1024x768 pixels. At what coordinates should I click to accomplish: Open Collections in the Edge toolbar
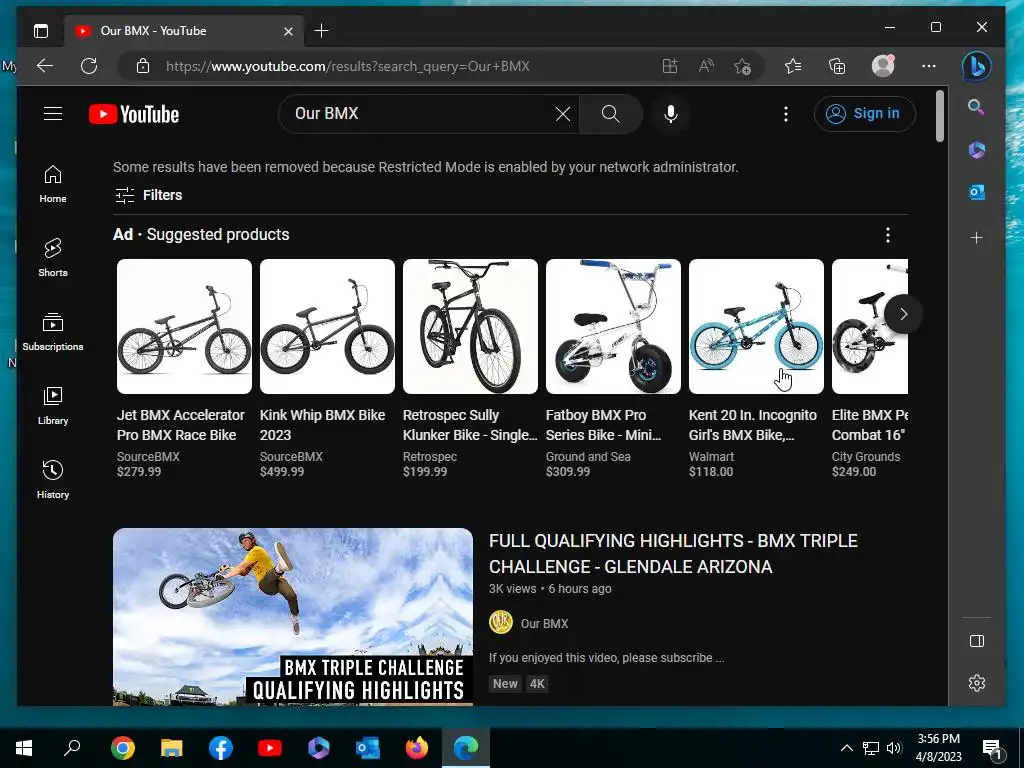[837, 66]
